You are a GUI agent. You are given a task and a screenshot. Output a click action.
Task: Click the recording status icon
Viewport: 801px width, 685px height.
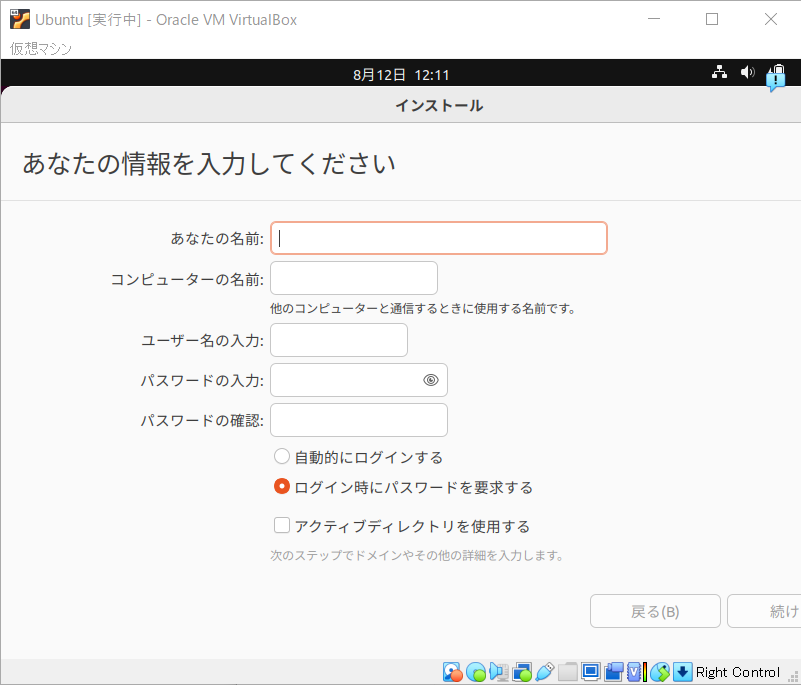[x=614, y=672]
